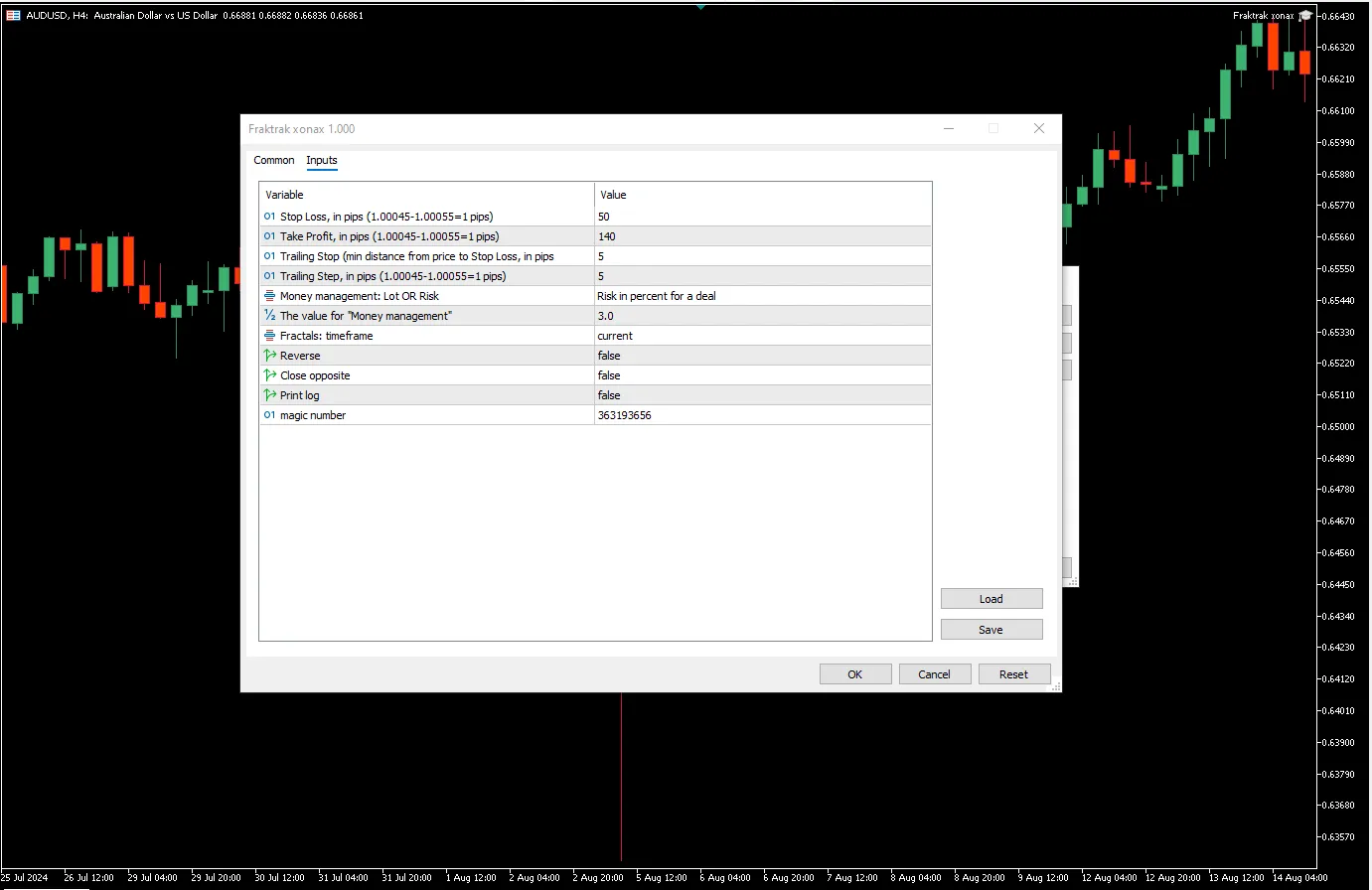Toggle the Close opposite value 'false'
This screenshot has height=890, width=1372.
(x=763, y=375)
